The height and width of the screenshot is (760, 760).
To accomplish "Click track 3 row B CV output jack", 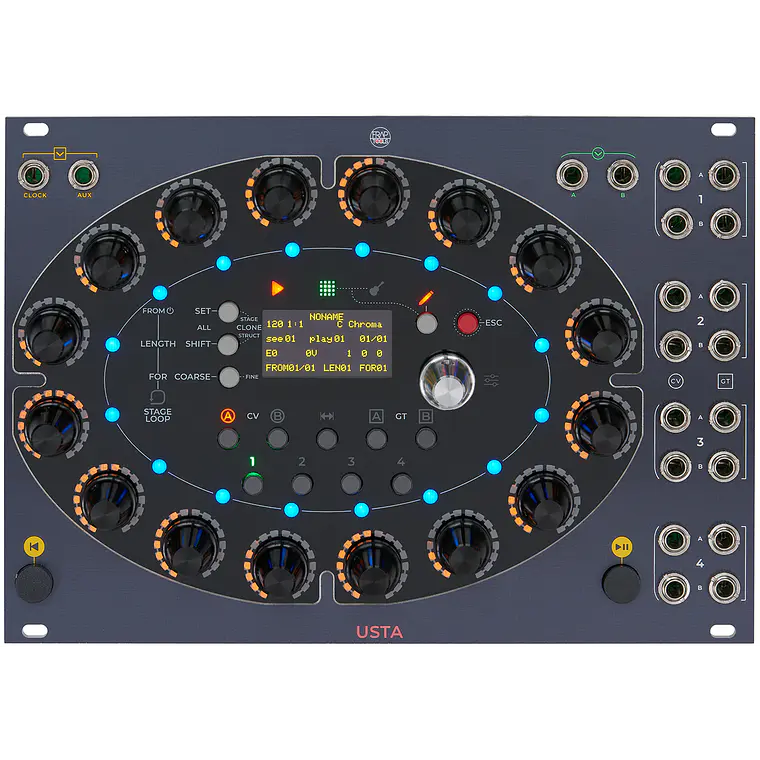I will click(x=675, y=466).
